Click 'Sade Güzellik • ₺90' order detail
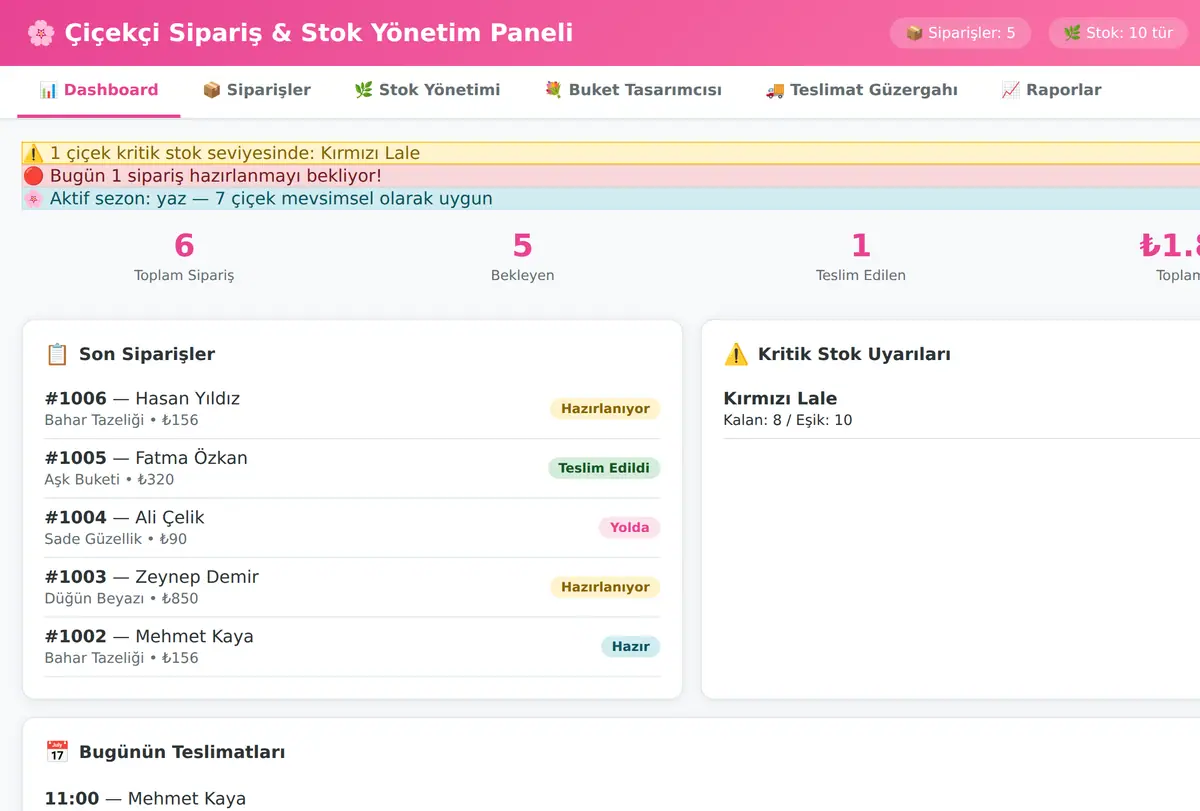This screenshot has height=811, width=1200. (x=116, y=539)
